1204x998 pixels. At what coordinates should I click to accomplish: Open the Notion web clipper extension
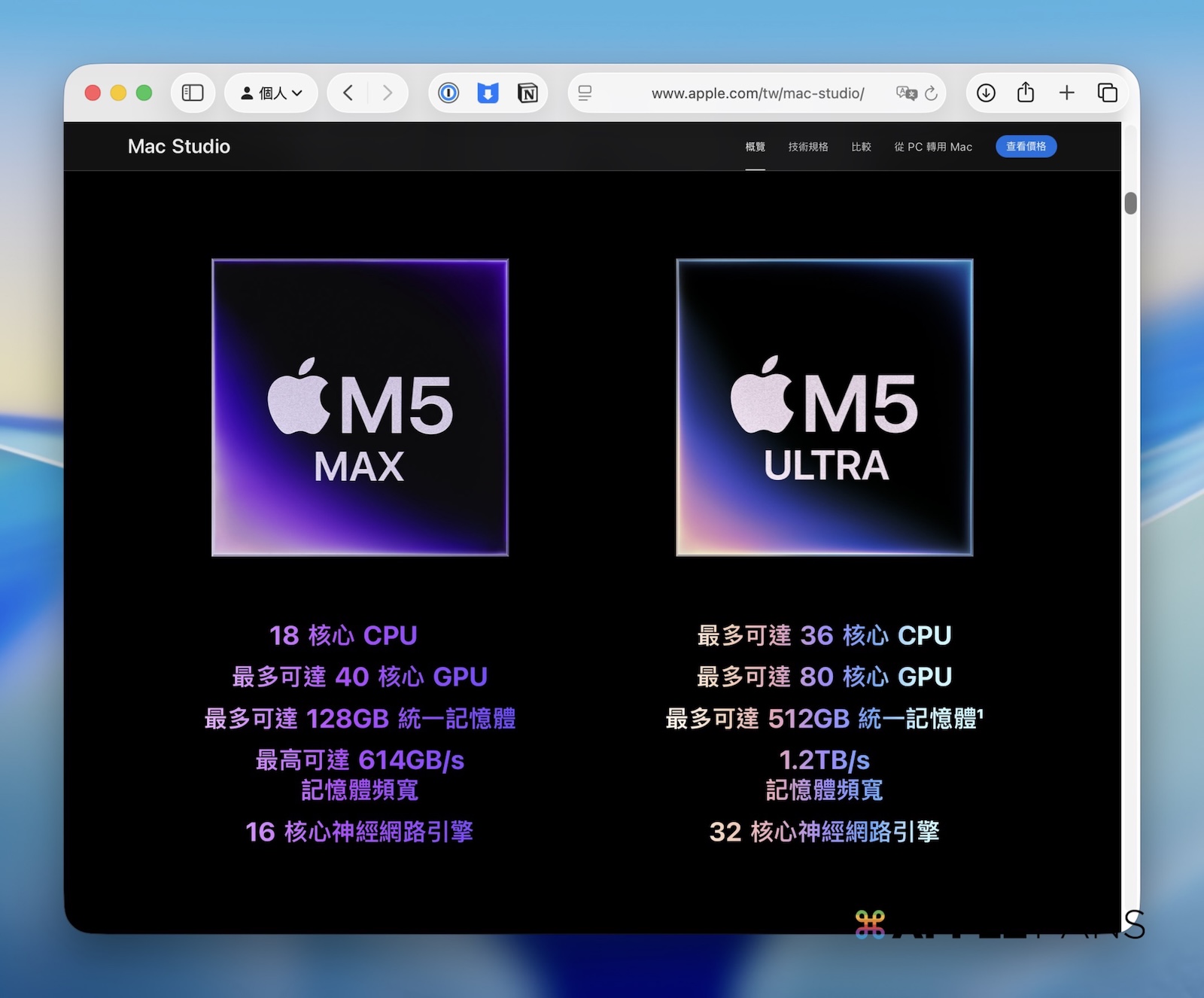528,93
